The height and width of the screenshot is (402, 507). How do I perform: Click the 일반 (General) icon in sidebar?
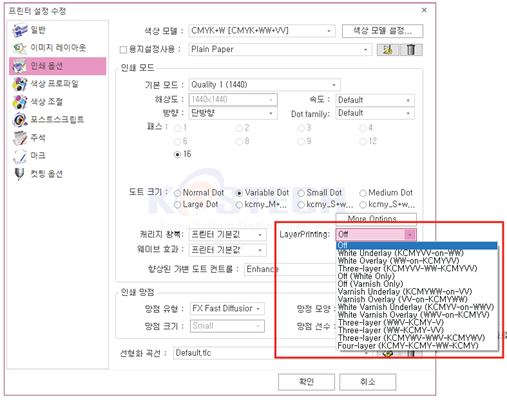click(20, 30)
